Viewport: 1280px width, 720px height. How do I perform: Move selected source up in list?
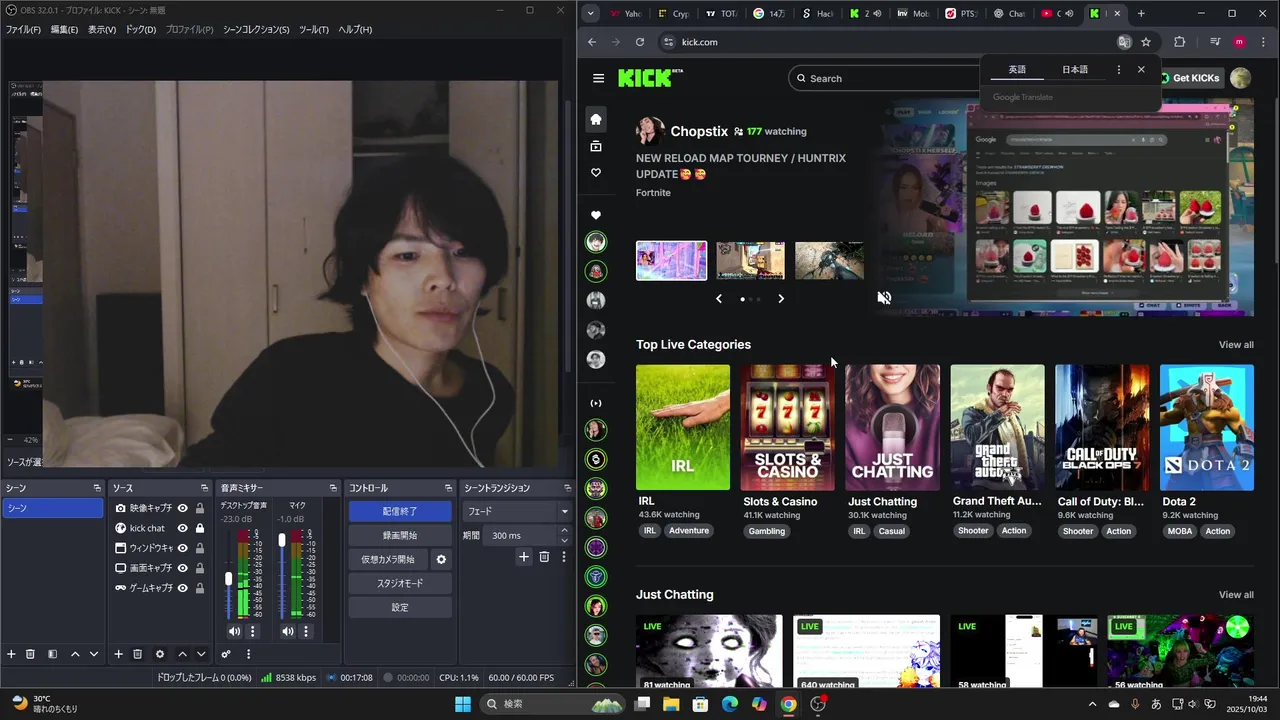click(182, 654)
